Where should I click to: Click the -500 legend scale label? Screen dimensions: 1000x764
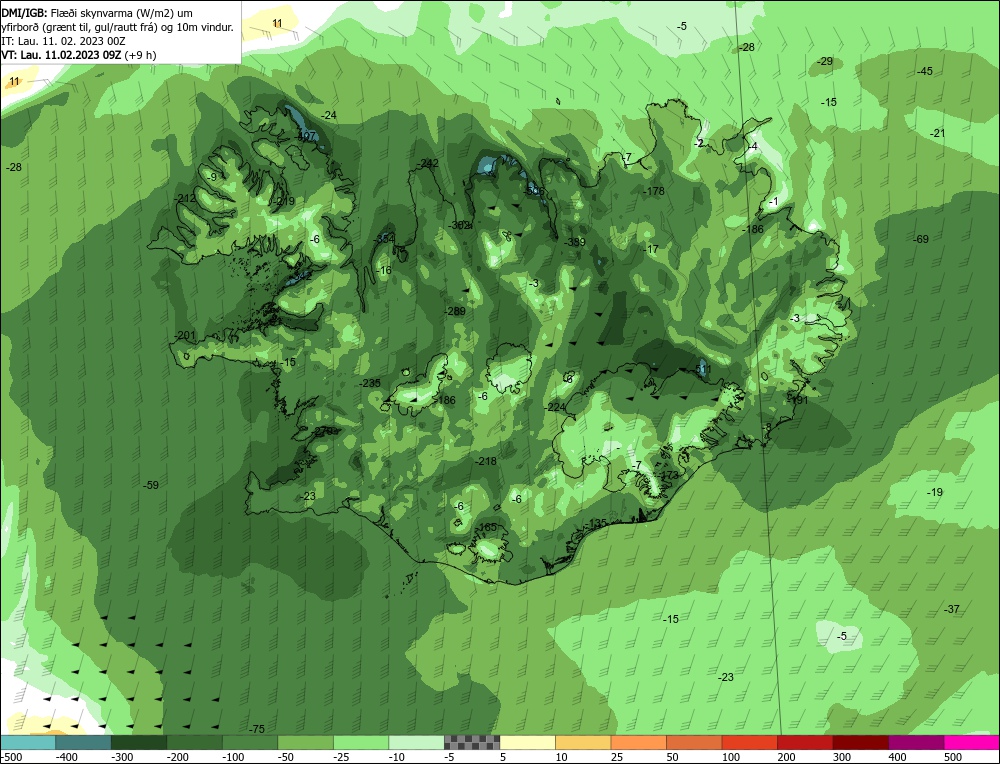pyautogui.click(x=12, y=757)
